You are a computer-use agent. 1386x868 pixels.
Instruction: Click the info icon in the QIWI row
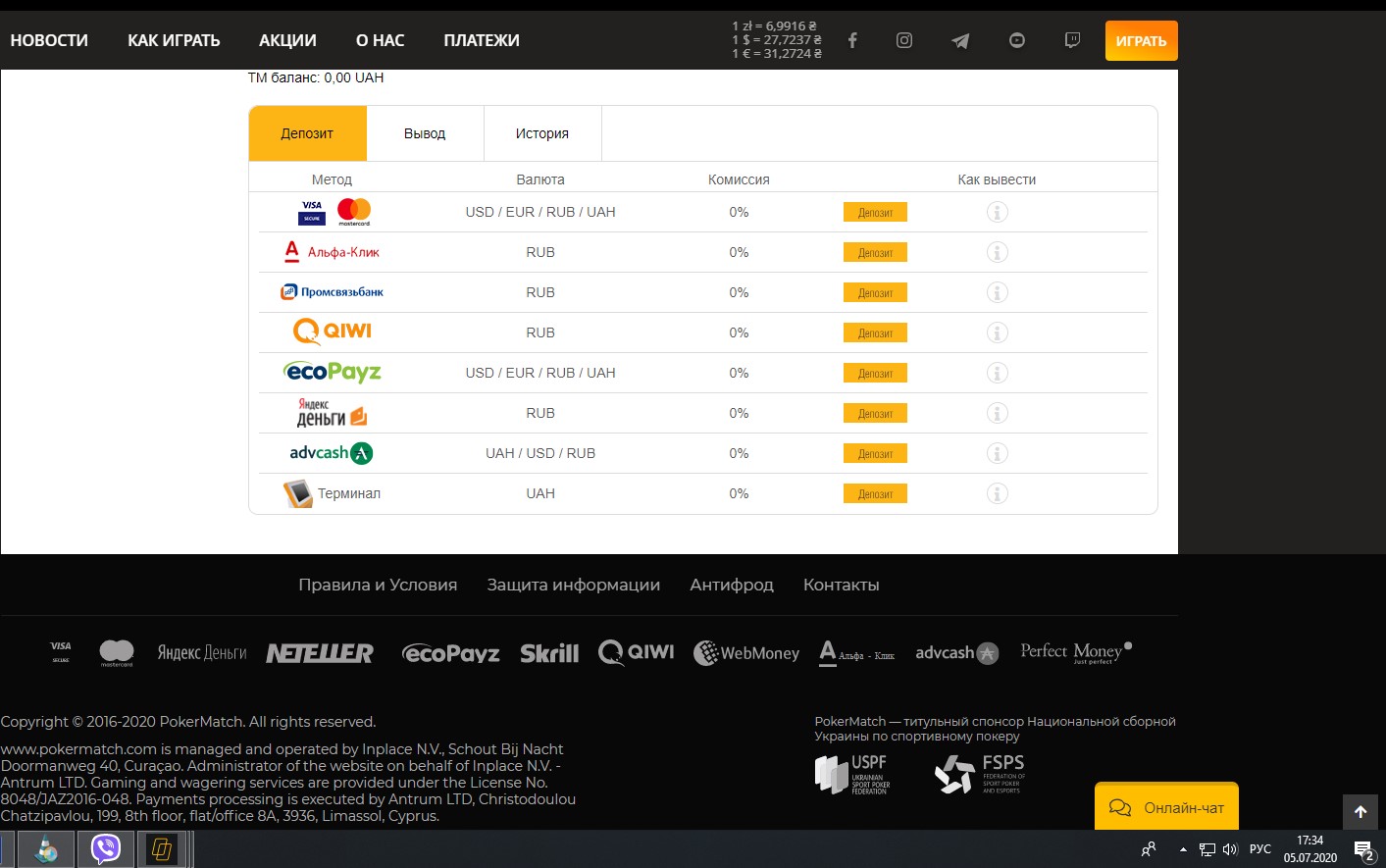click(997, 332)
